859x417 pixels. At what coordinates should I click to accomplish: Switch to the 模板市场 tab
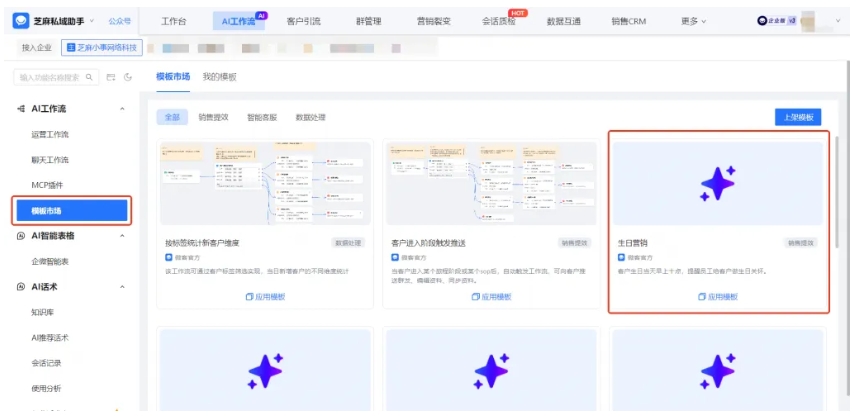click(173, 77)
